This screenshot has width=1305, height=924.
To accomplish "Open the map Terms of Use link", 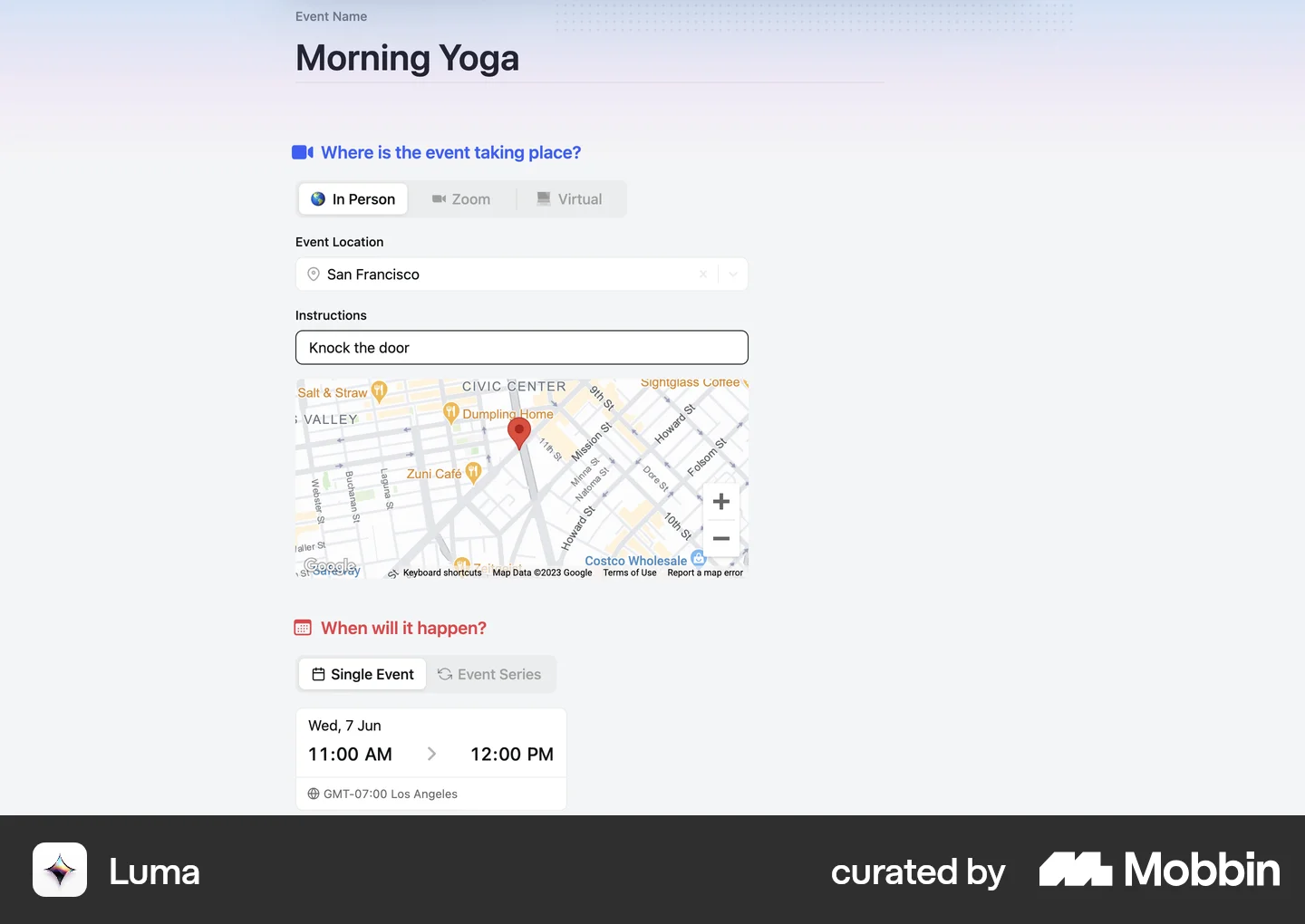I will point(630,573).
